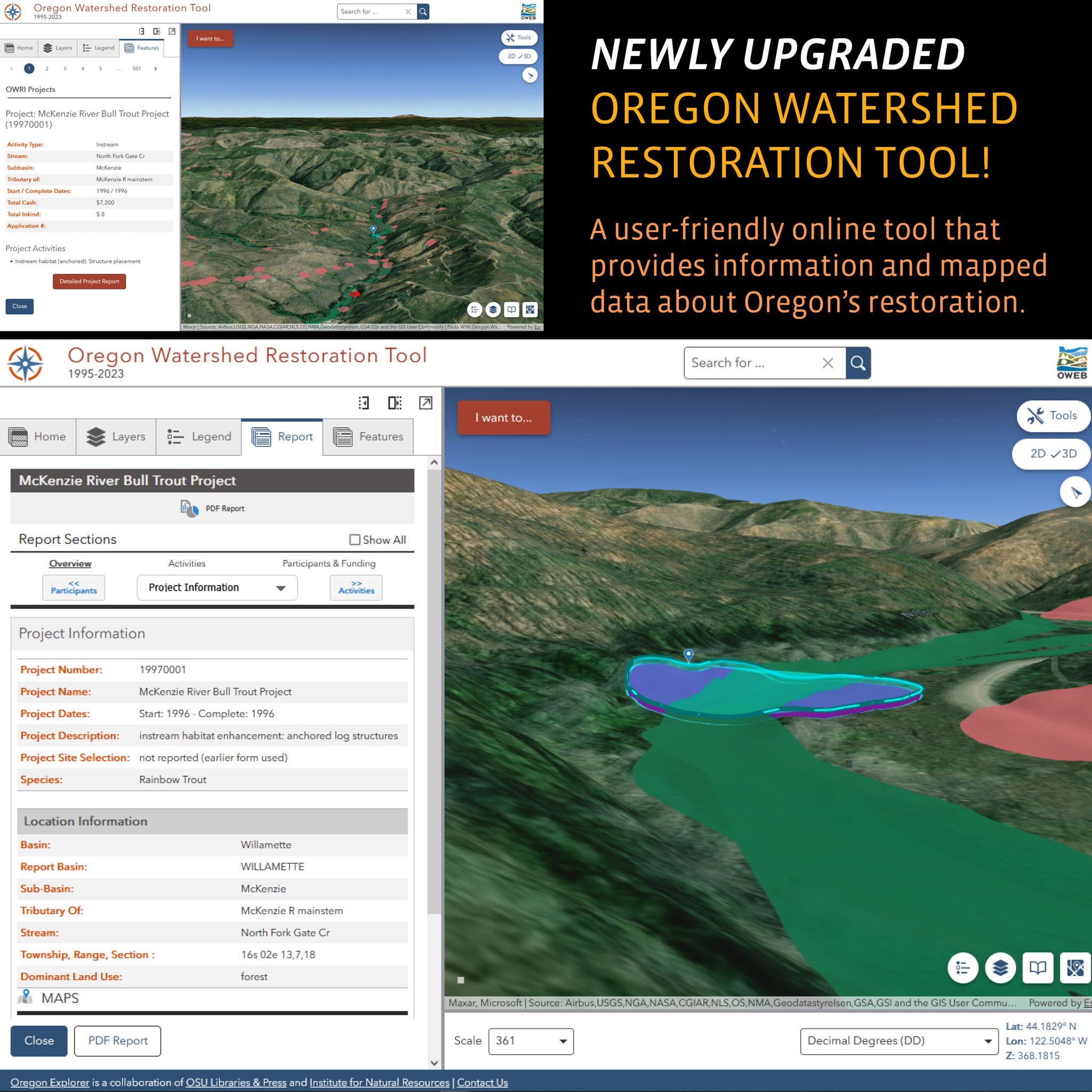Click the Detailed Project Report button

pyautogui.click(x=89, y=282)
